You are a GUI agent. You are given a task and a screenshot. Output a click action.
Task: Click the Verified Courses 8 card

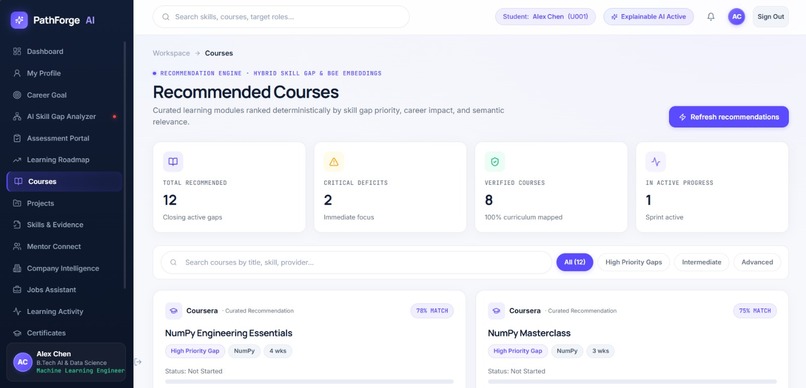[551, 187]
